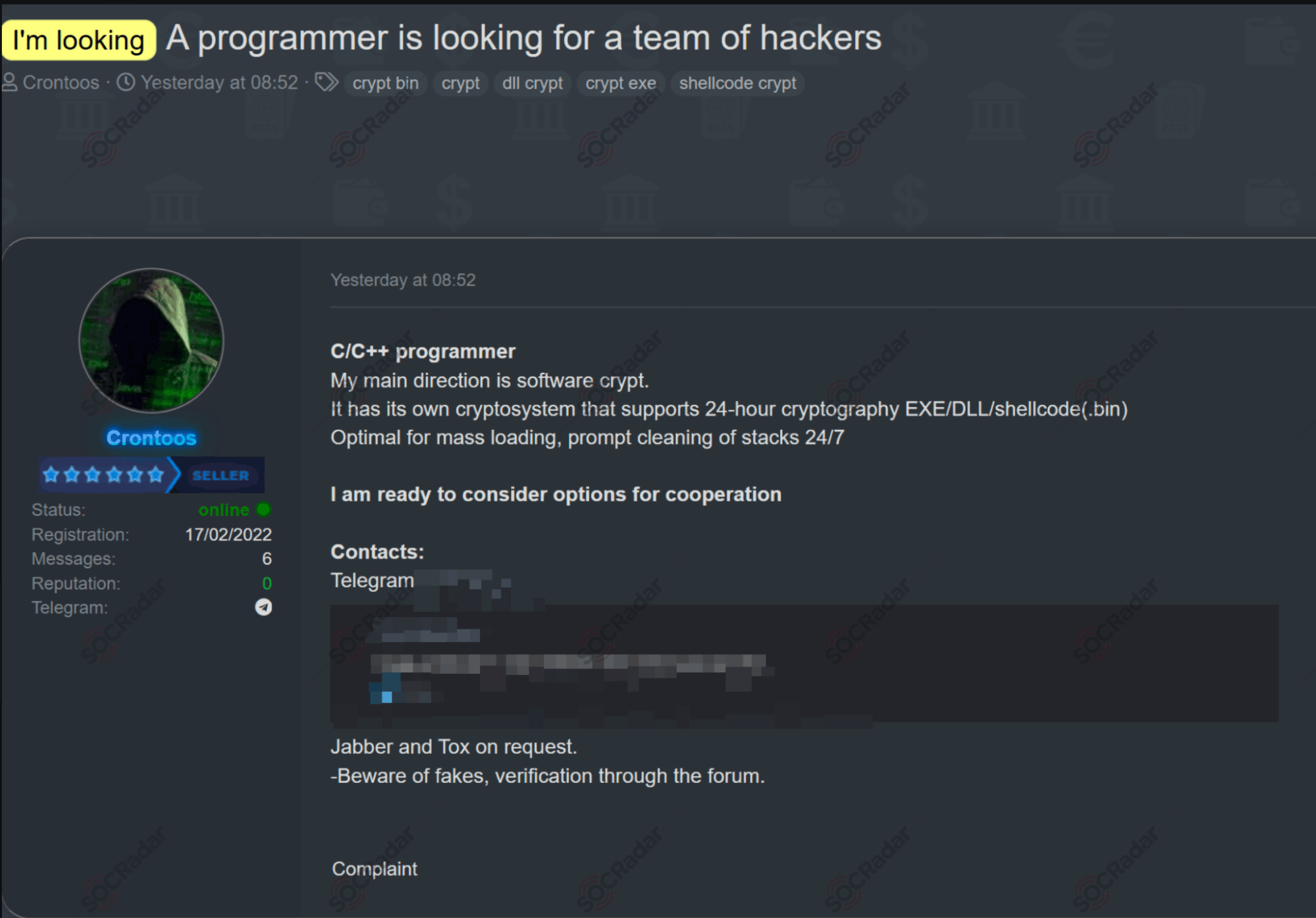Click the Reputation value 0
The image size is (1316, 918).
267,583
